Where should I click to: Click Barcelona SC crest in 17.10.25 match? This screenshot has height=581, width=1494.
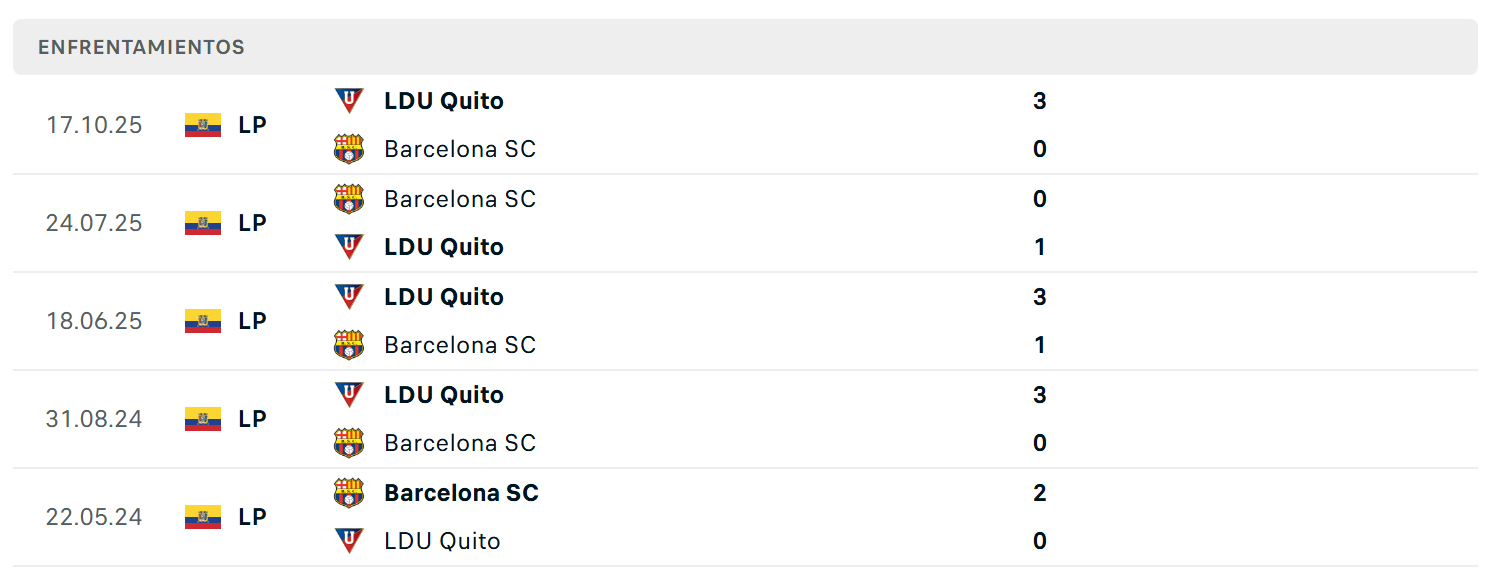coord(349,149)
